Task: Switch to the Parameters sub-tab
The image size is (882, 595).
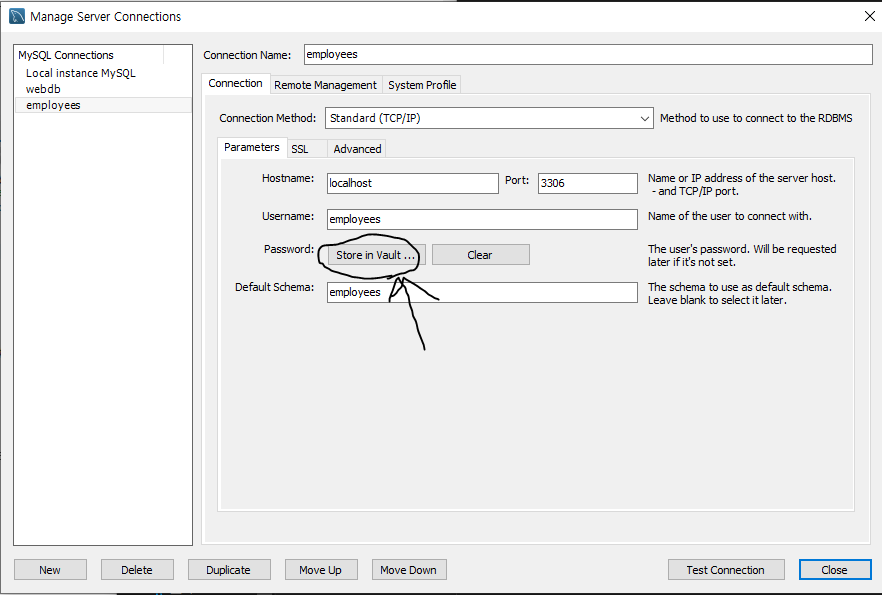Action: pyautogui.click(x=251, y=147)
